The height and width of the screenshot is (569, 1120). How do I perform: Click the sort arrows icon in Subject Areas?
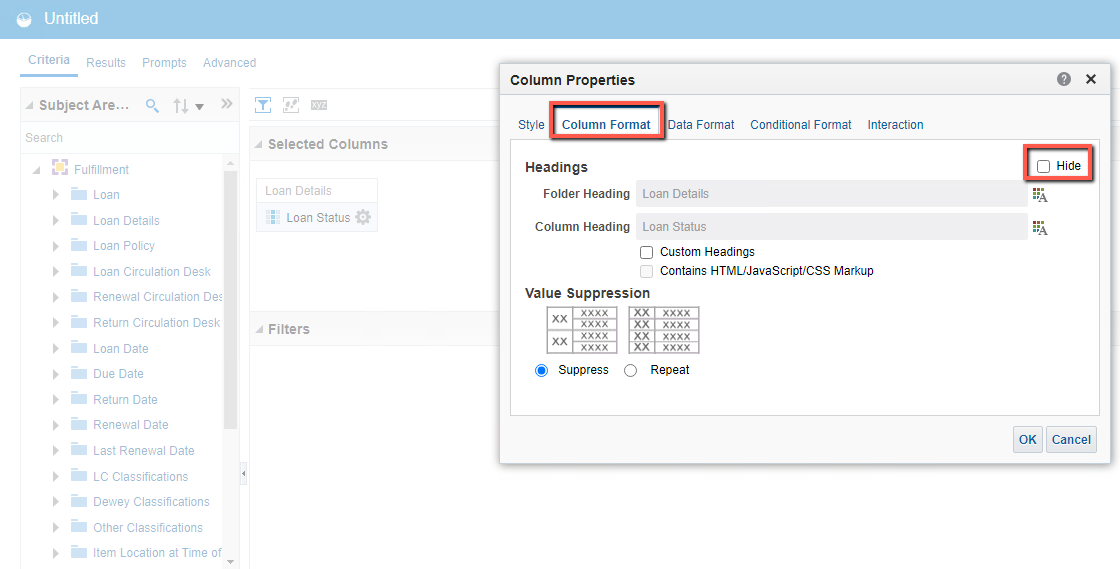click(181, 106)
